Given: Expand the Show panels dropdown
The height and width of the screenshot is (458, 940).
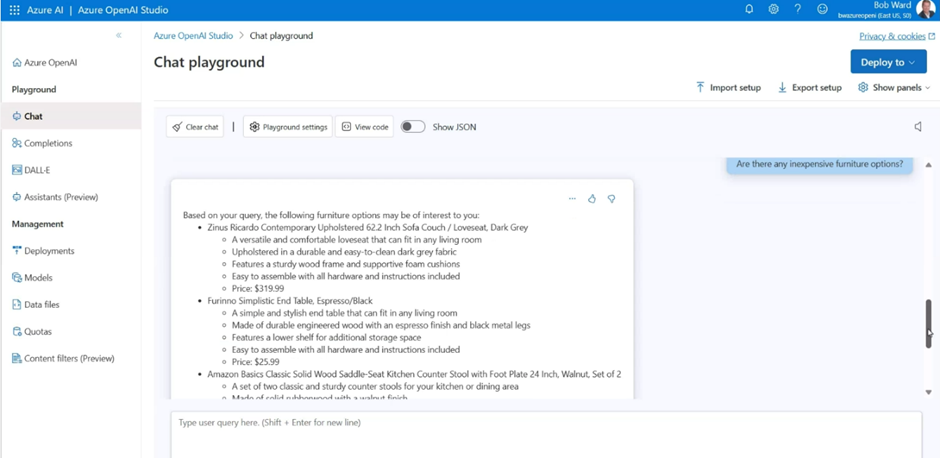Looking at the screenshot, I should [894, 88].
